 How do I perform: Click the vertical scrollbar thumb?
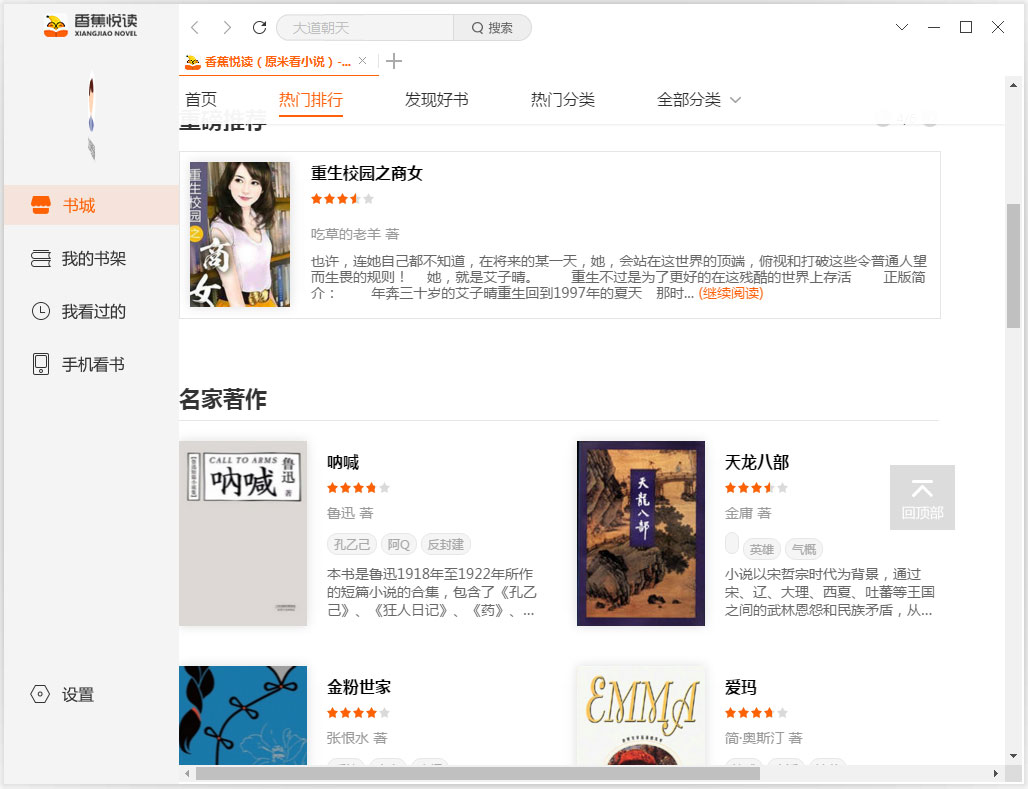pos(1014,266)
